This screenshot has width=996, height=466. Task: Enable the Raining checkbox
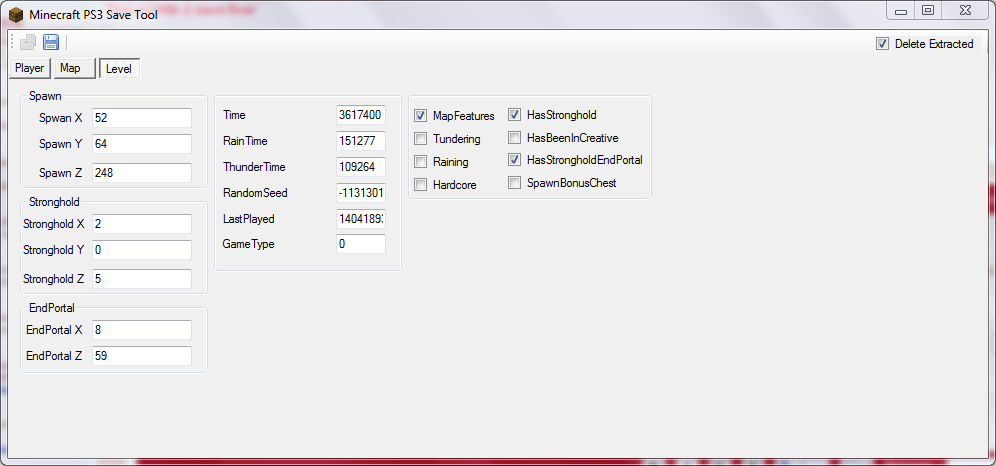[x=420, y=161]
